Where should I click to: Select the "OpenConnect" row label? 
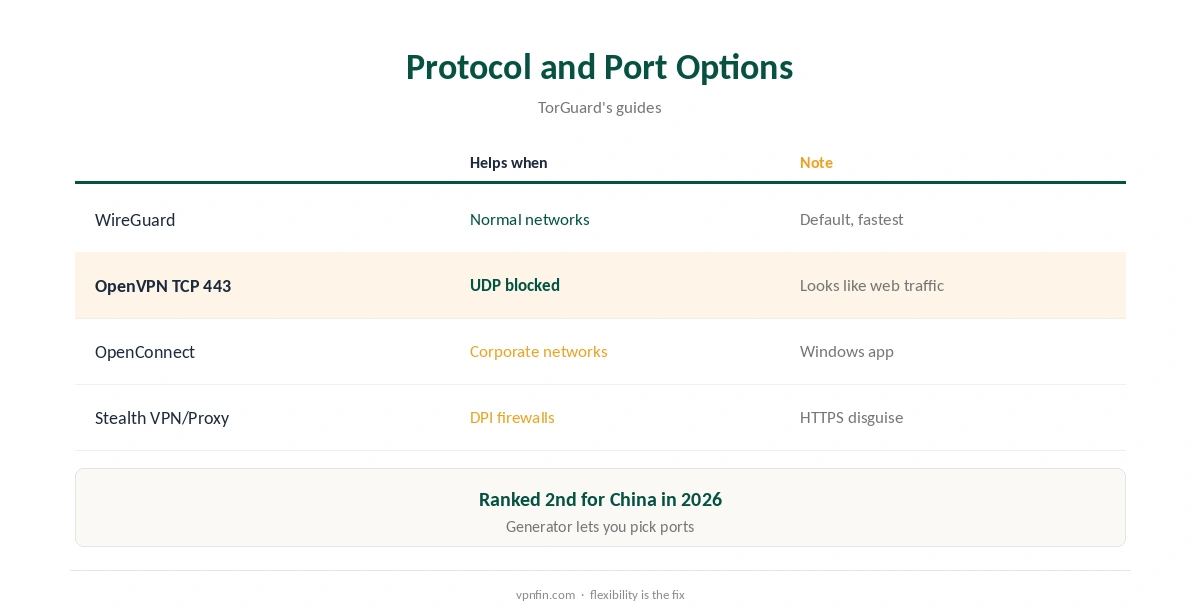[145, 352]
